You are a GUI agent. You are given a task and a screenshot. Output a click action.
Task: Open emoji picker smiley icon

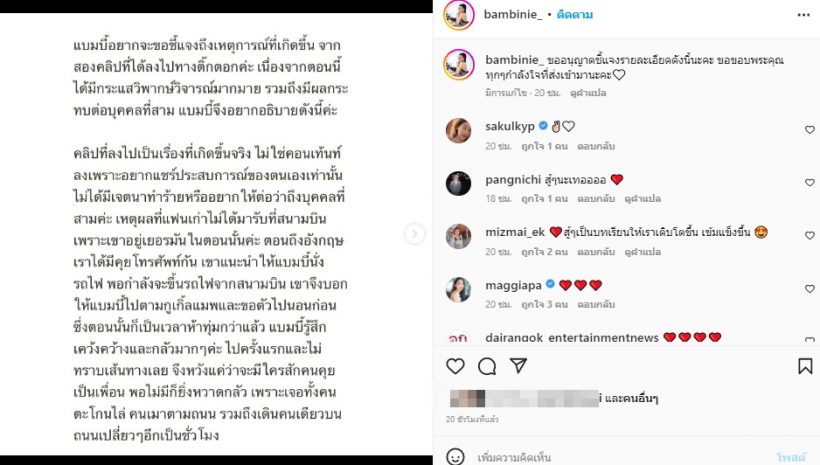455,457
